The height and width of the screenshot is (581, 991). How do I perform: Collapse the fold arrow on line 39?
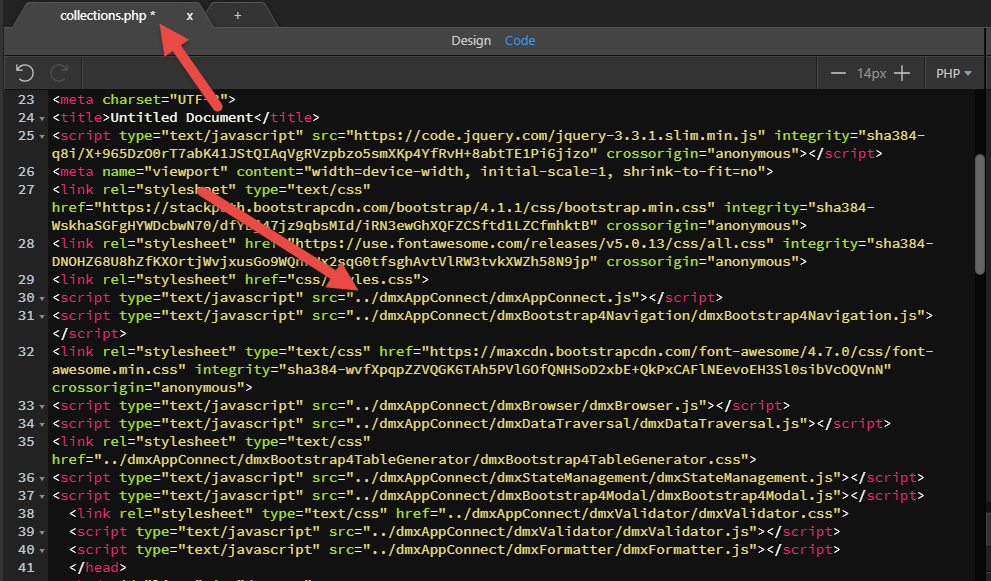42,533
